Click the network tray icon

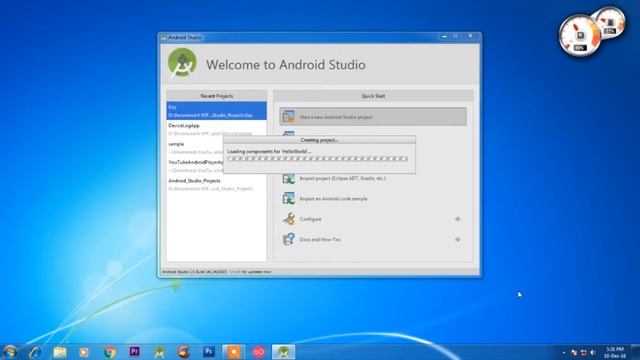pyautogui.click(x=584, y=353)
